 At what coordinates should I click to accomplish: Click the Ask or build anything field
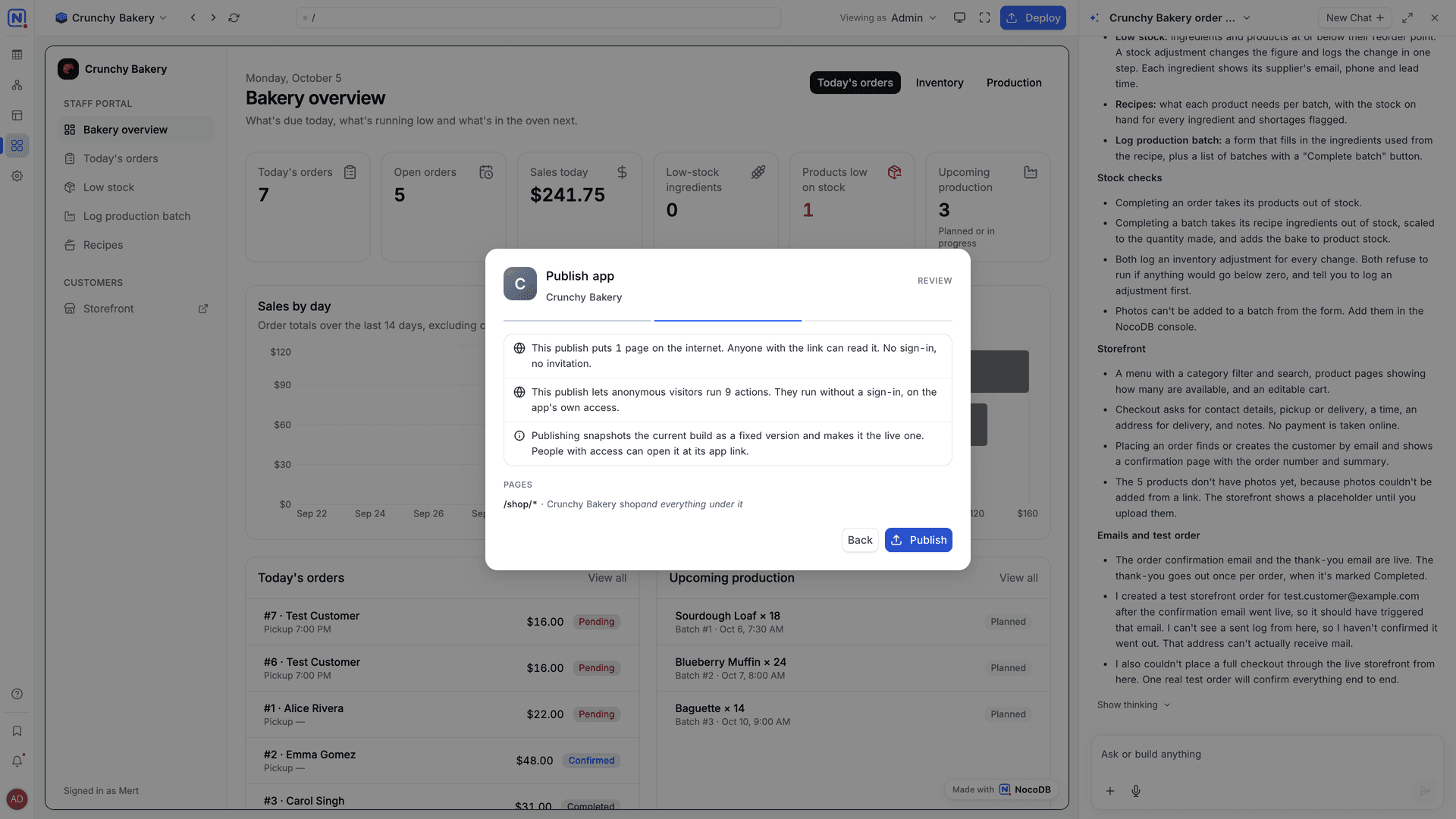[x=1266, y=755]
